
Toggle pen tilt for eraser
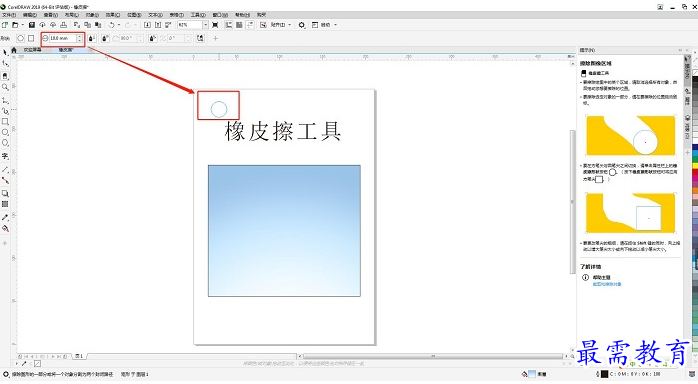coord(105,38)
